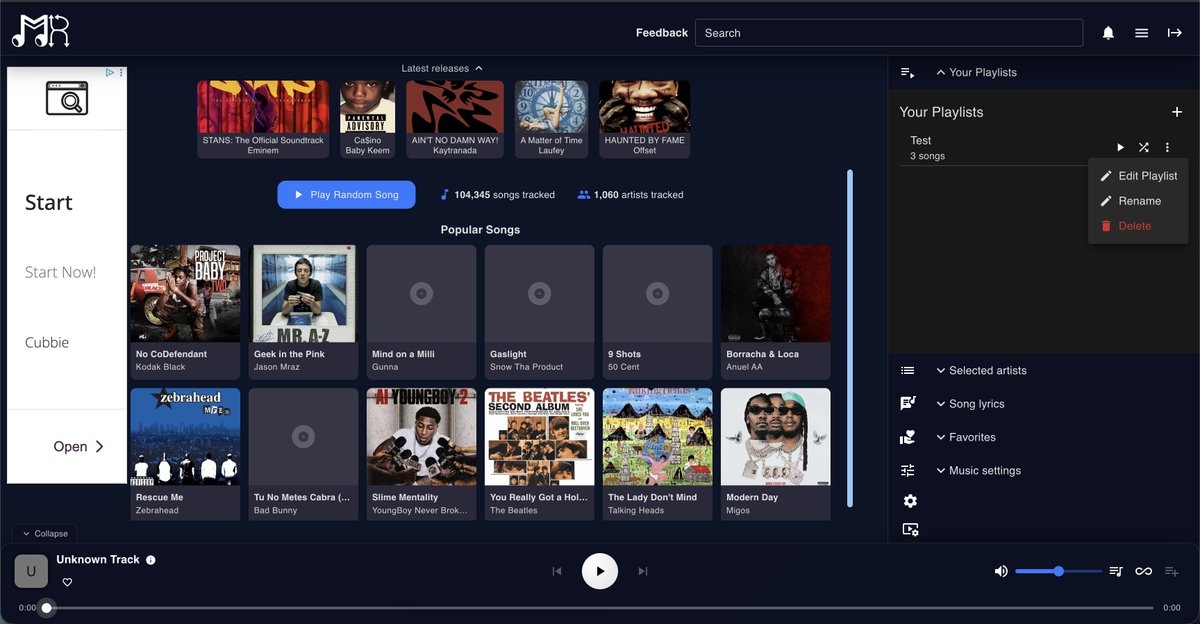Click the playlist queue icon beside Your Playlists

(908, 72)
